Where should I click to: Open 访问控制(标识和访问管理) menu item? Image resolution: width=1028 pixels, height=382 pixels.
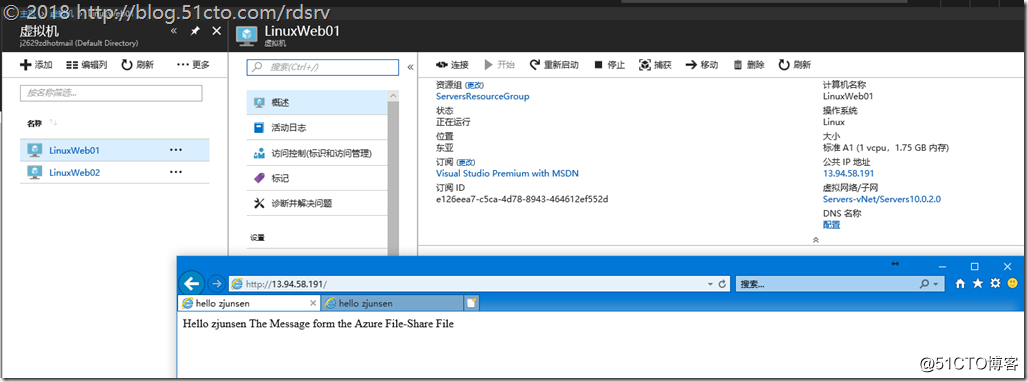click(317, 153)
